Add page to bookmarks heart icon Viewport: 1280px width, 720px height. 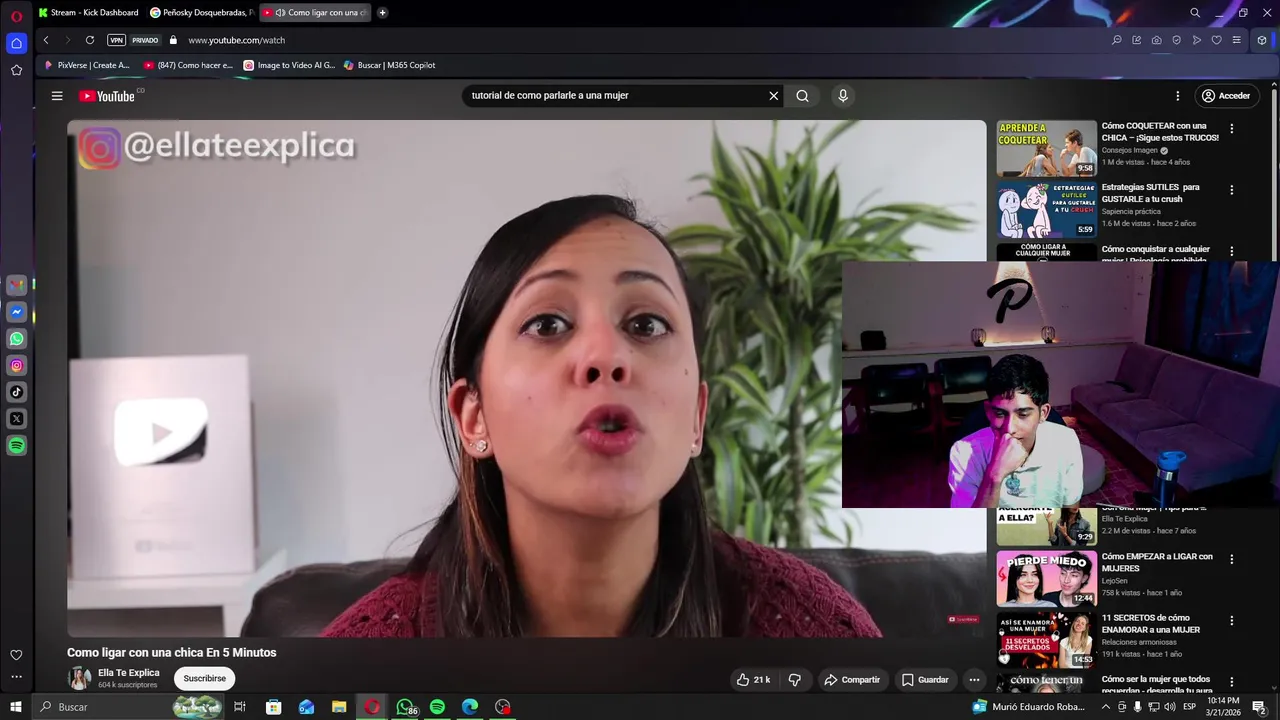coord(1217,40)
